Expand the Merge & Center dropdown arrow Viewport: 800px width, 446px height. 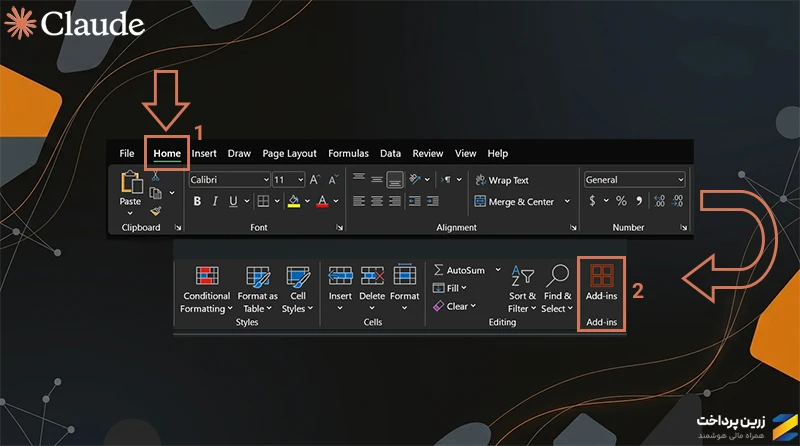pos(567,201)
